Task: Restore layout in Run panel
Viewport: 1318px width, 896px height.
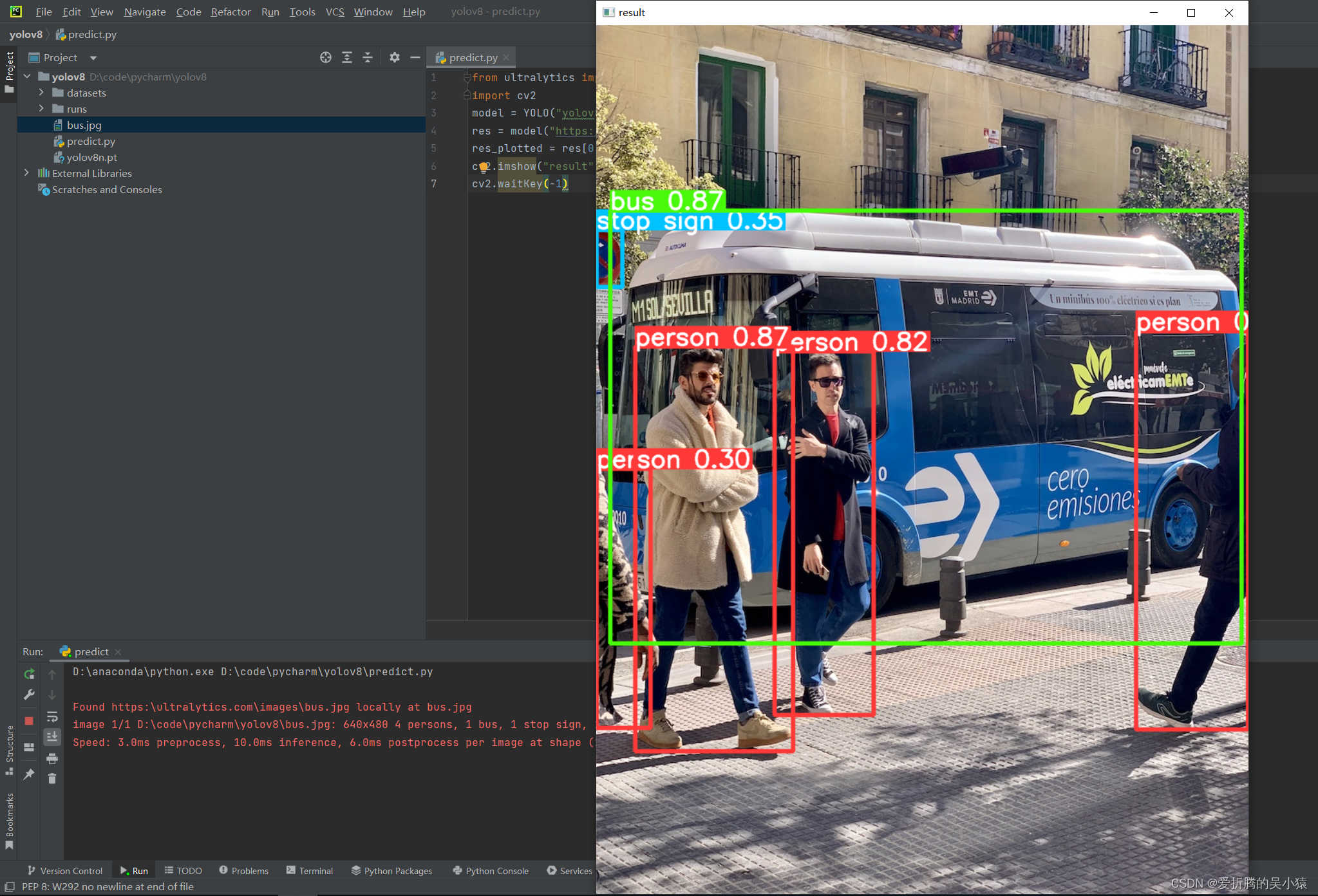Action: [x=29, y=747]
